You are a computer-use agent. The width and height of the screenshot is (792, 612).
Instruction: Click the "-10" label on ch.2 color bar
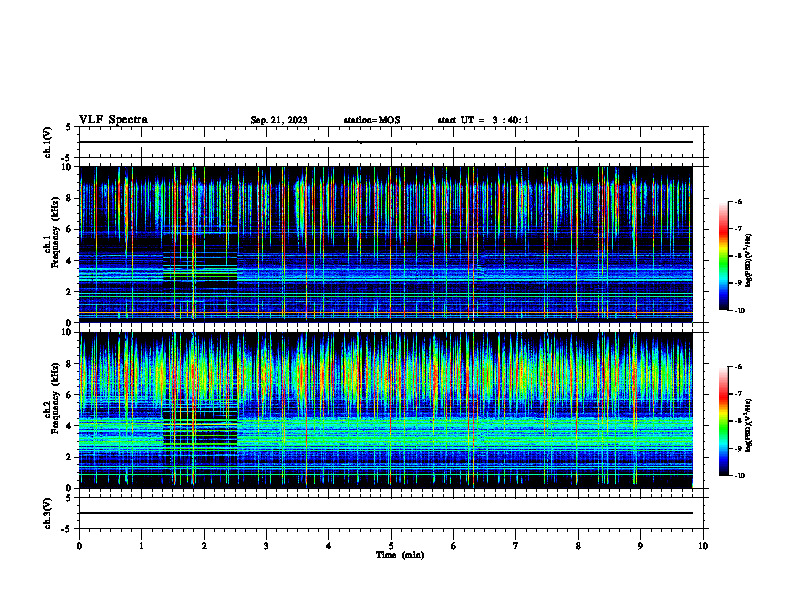[x=739, y=476]
